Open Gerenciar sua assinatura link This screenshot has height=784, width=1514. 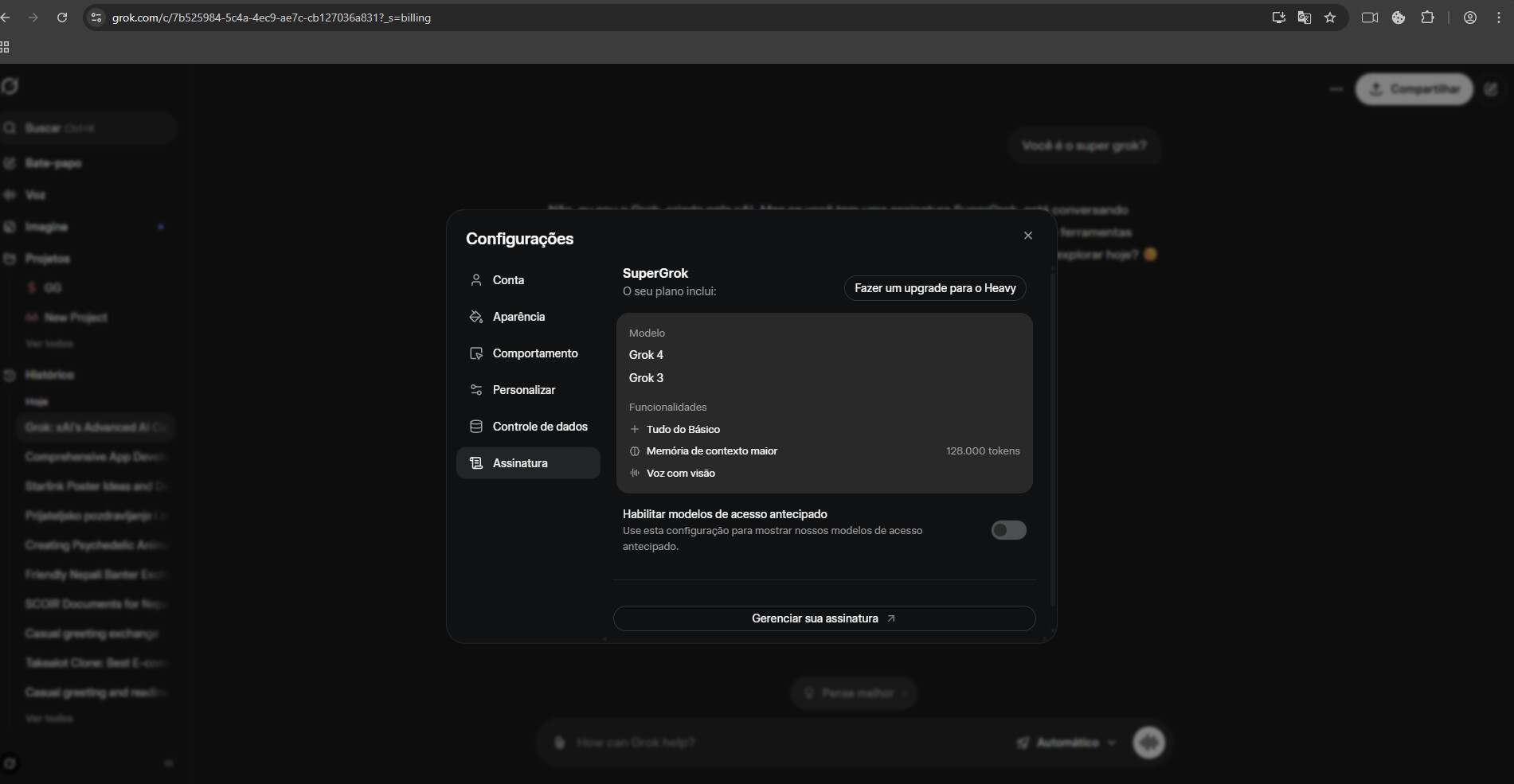click(x=824, y=618)
